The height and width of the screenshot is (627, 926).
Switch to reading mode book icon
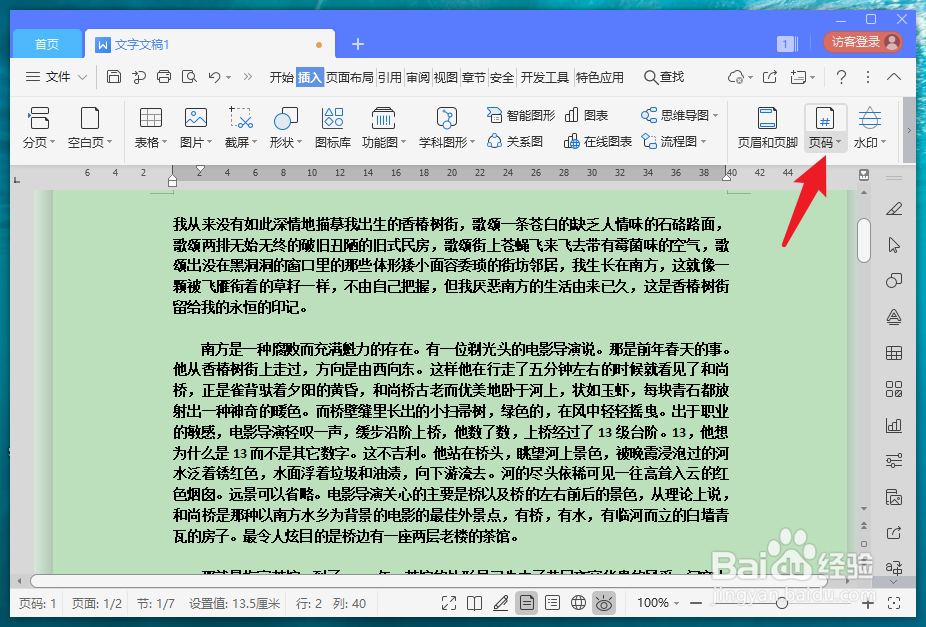tap(474, 603)
